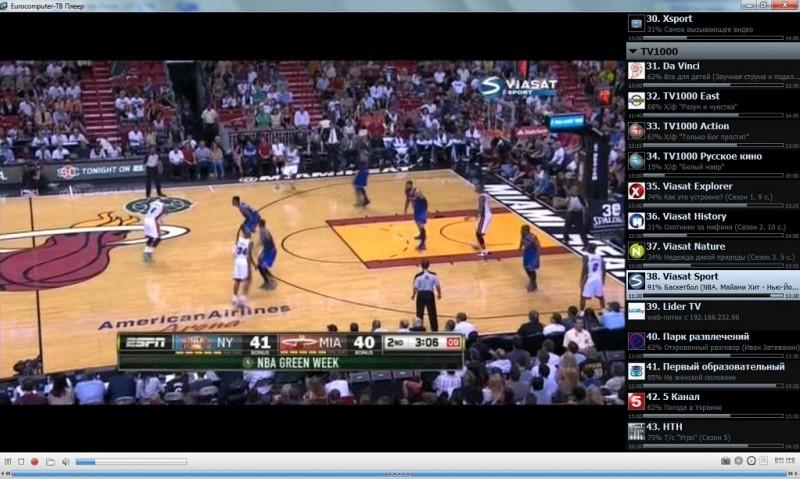800x479 pixels.
Task: Switch to 34. TV1000 Русское кино
Action: coord(713,164)
